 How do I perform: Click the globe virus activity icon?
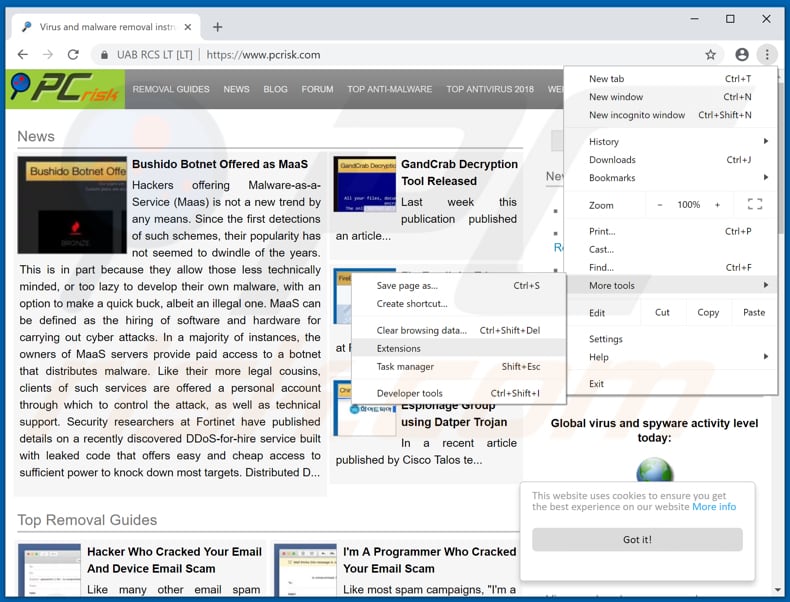pos(654,470)
